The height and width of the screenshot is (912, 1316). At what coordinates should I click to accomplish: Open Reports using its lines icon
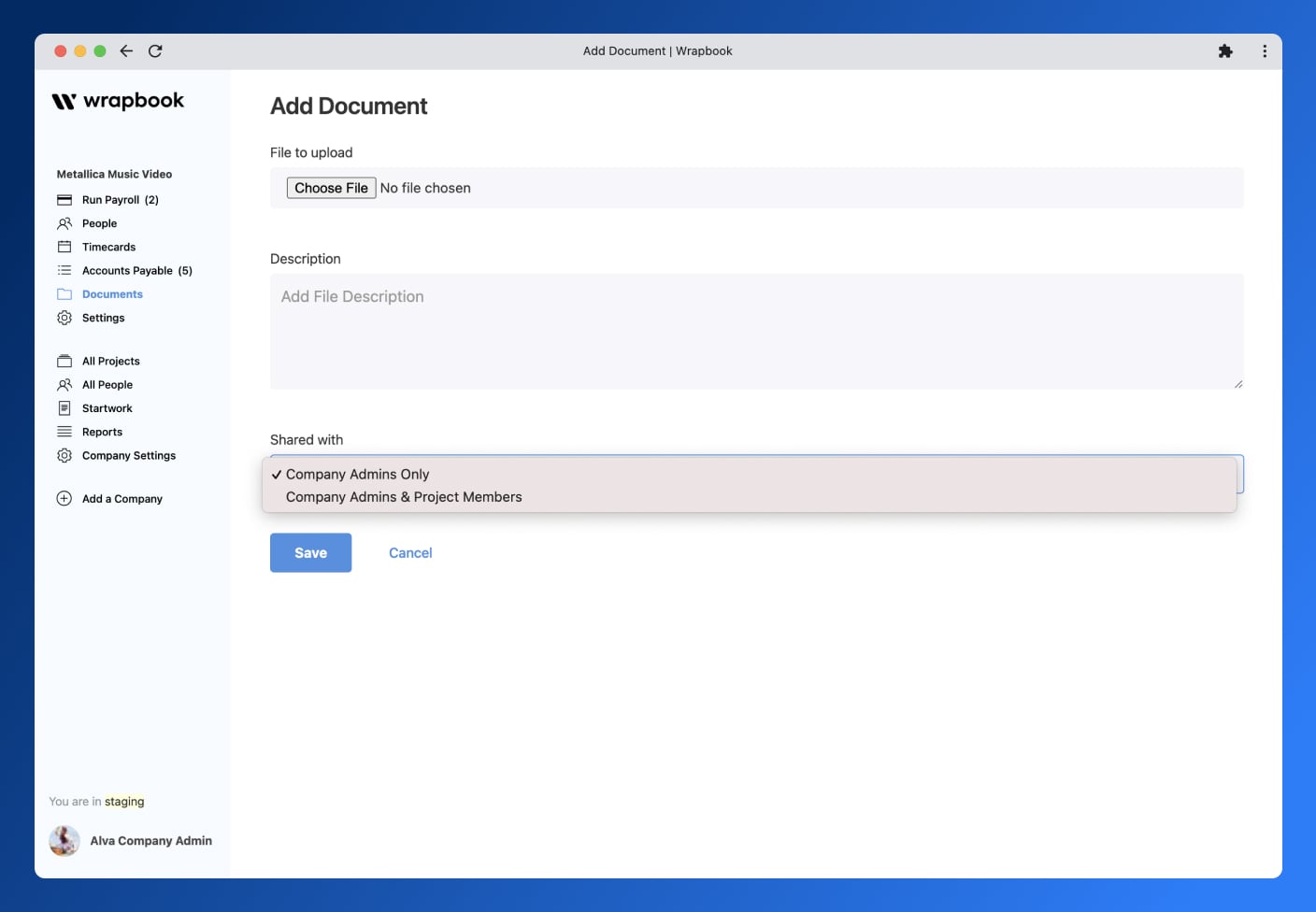[64, 431]
